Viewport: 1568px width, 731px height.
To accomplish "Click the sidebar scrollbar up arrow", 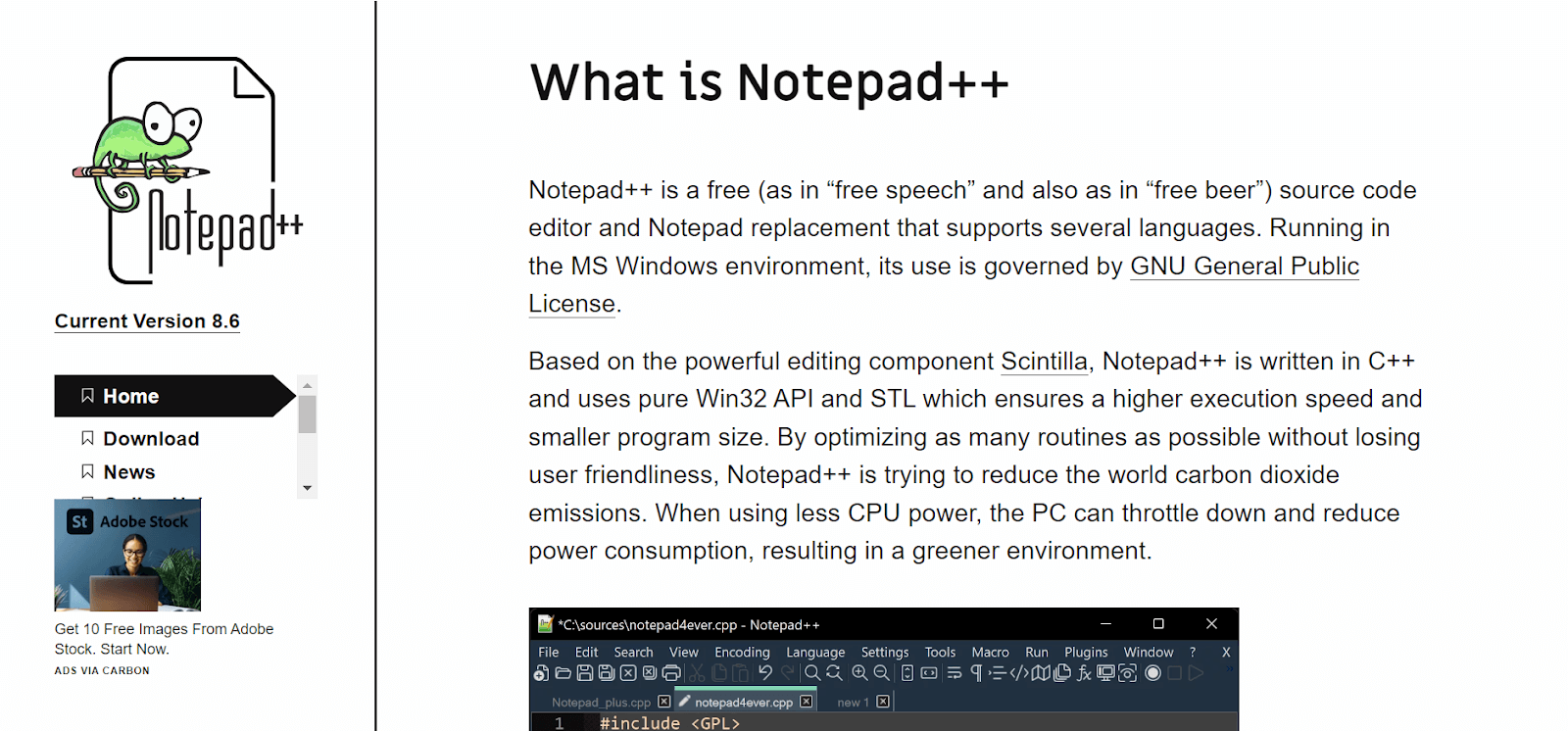I will coord(308,385).
